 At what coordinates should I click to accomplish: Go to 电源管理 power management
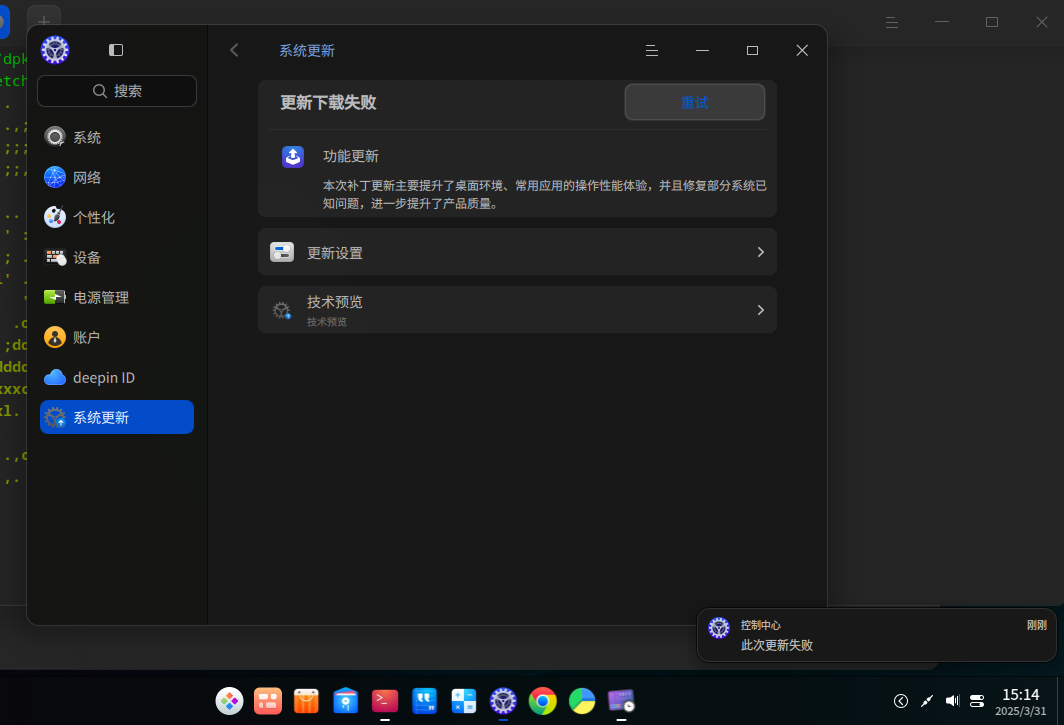point(117,297)
